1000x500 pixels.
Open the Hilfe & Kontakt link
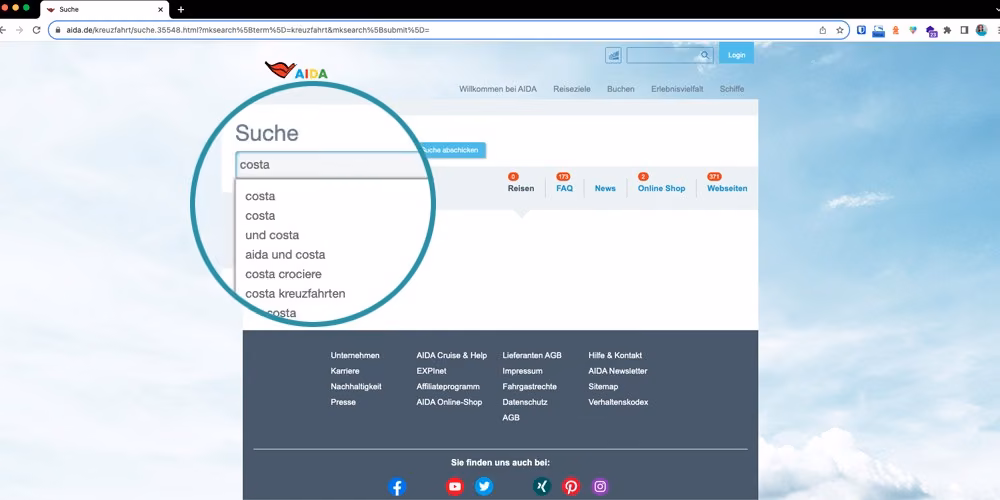pos(615,355)
